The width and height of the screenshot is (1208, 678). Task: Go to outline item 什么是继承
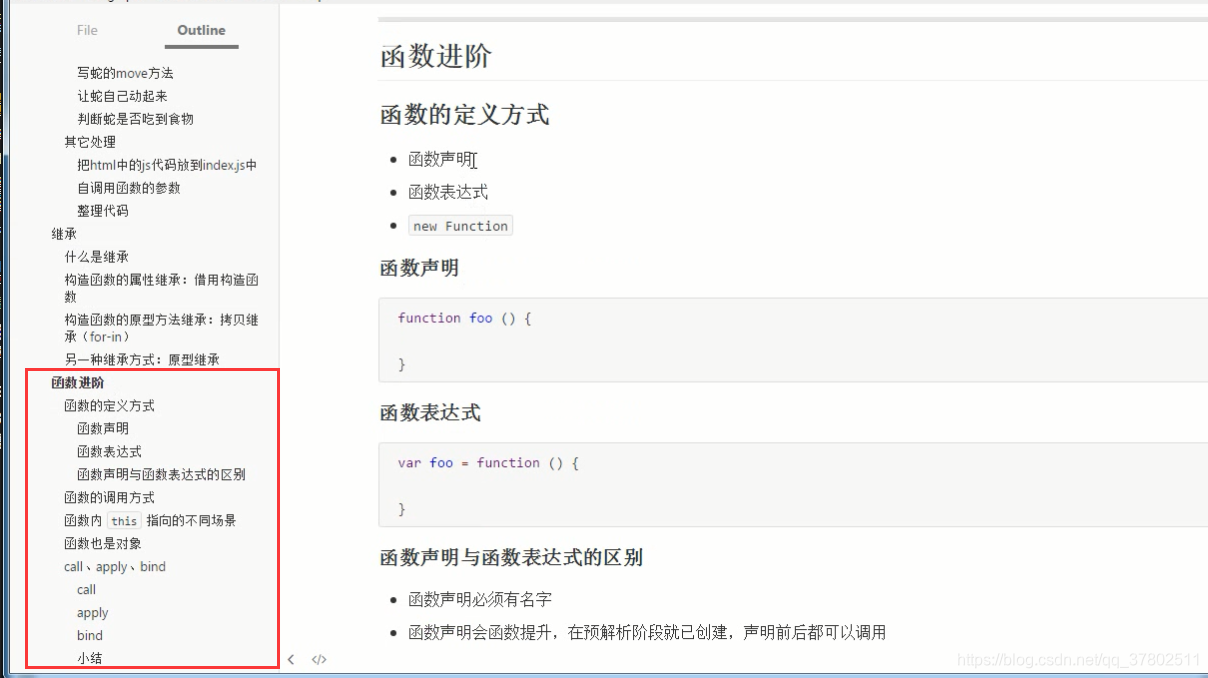coord(96,257)
